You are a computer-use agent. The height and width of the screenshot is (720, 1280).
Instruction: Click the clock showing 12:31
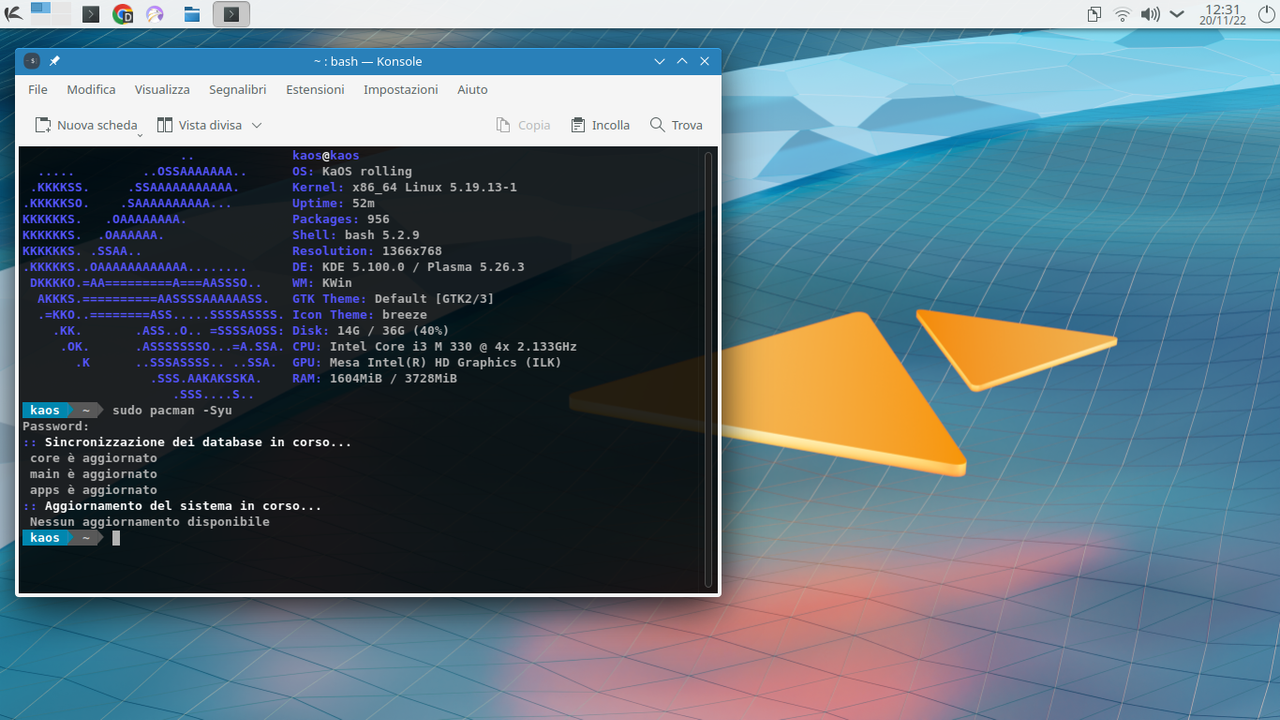click(x=1223, y=14)
